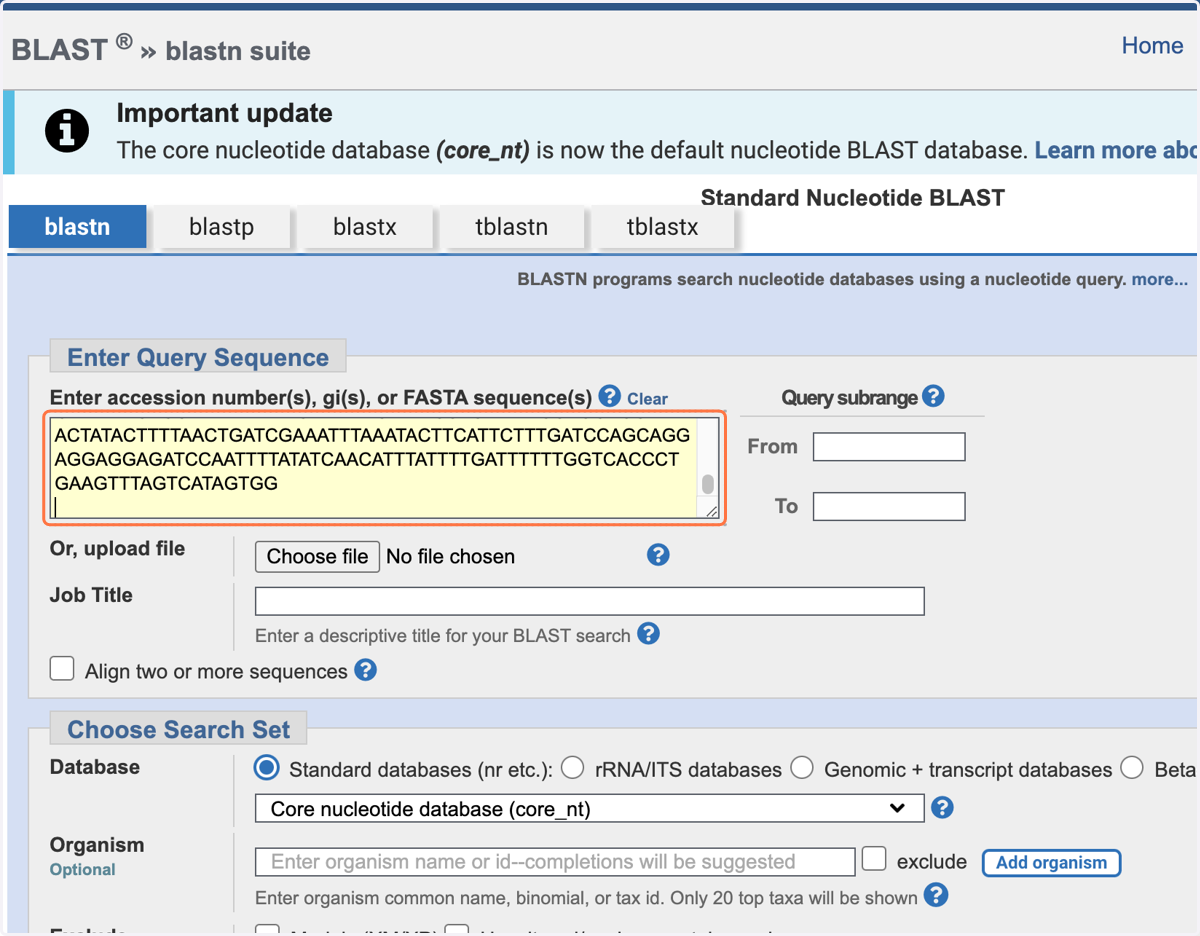Click the Enter Query Sequence heading

coord(198,357)
